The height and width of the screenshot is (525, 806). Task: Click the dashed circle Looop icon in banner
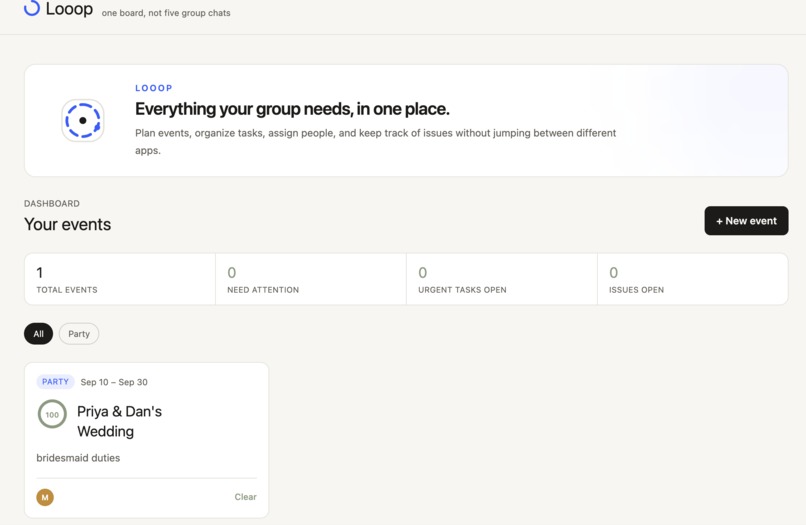83,120
